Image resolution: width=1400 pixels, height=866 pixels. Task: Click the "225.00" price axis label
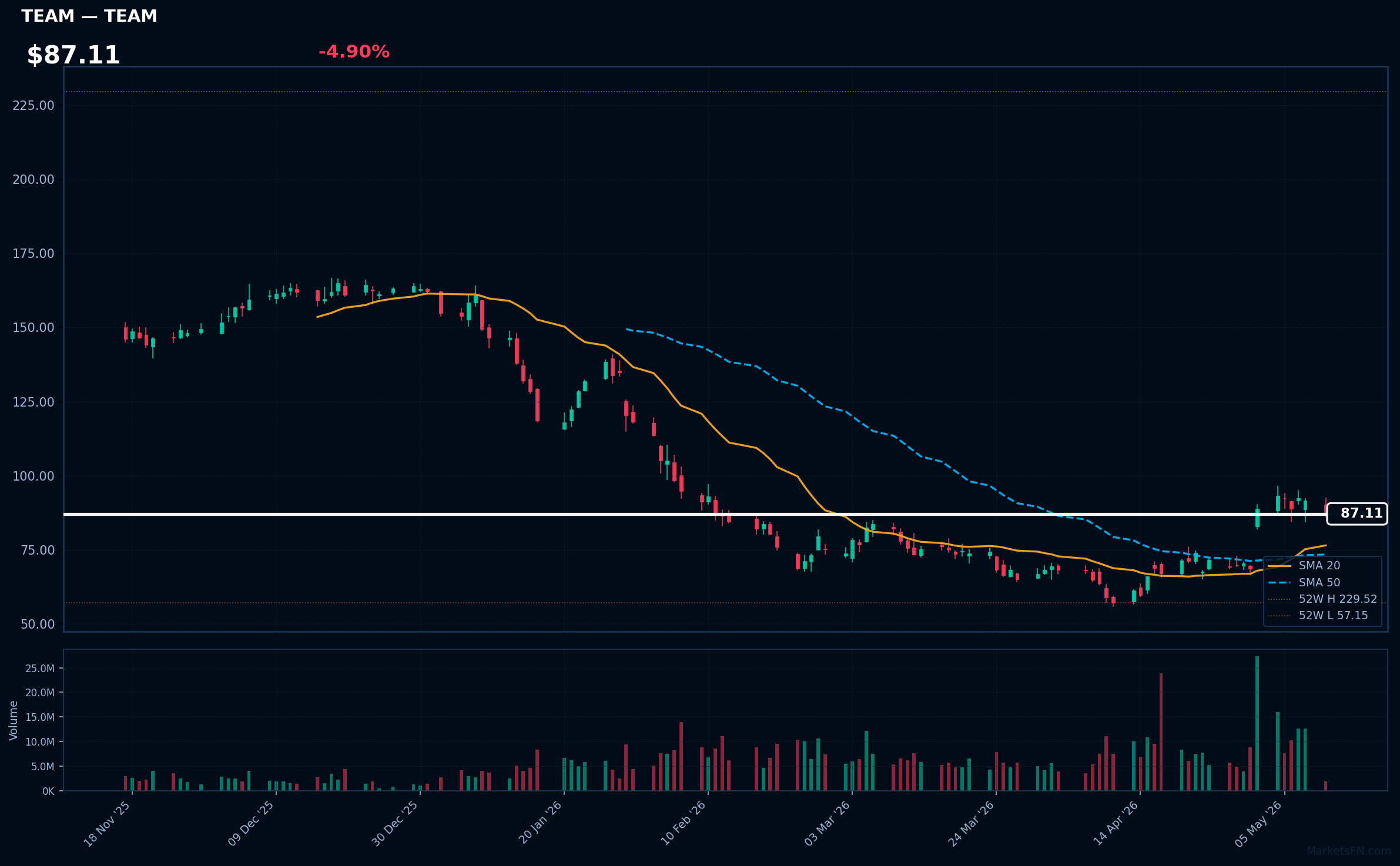pos(34,105)
